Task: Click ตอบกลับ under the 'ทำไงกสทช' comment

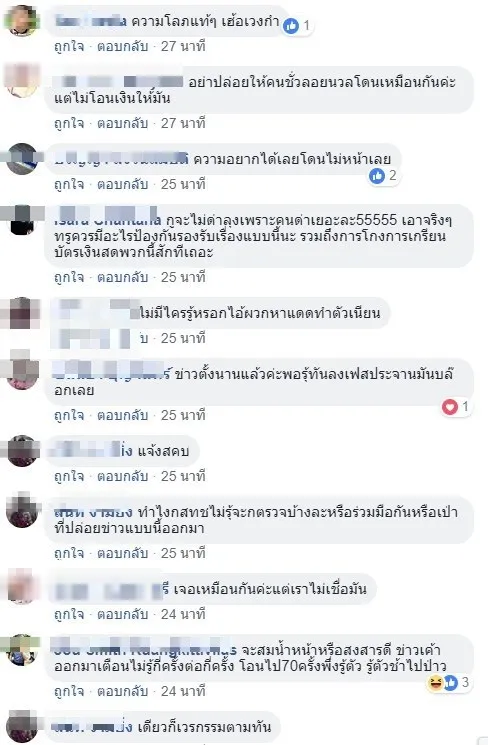Action: click(x=123, y=554)
